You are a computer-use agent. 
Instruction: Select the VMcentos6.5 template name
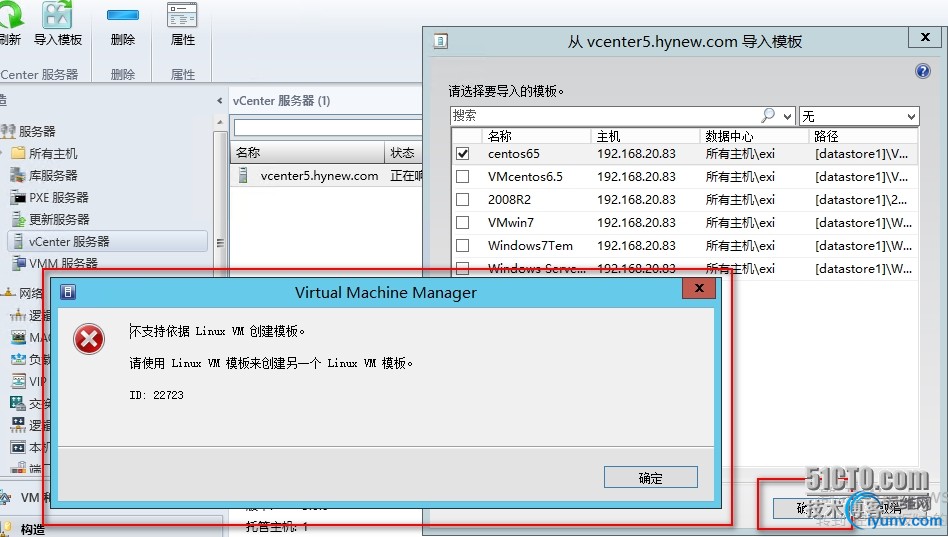click(525, 177)
